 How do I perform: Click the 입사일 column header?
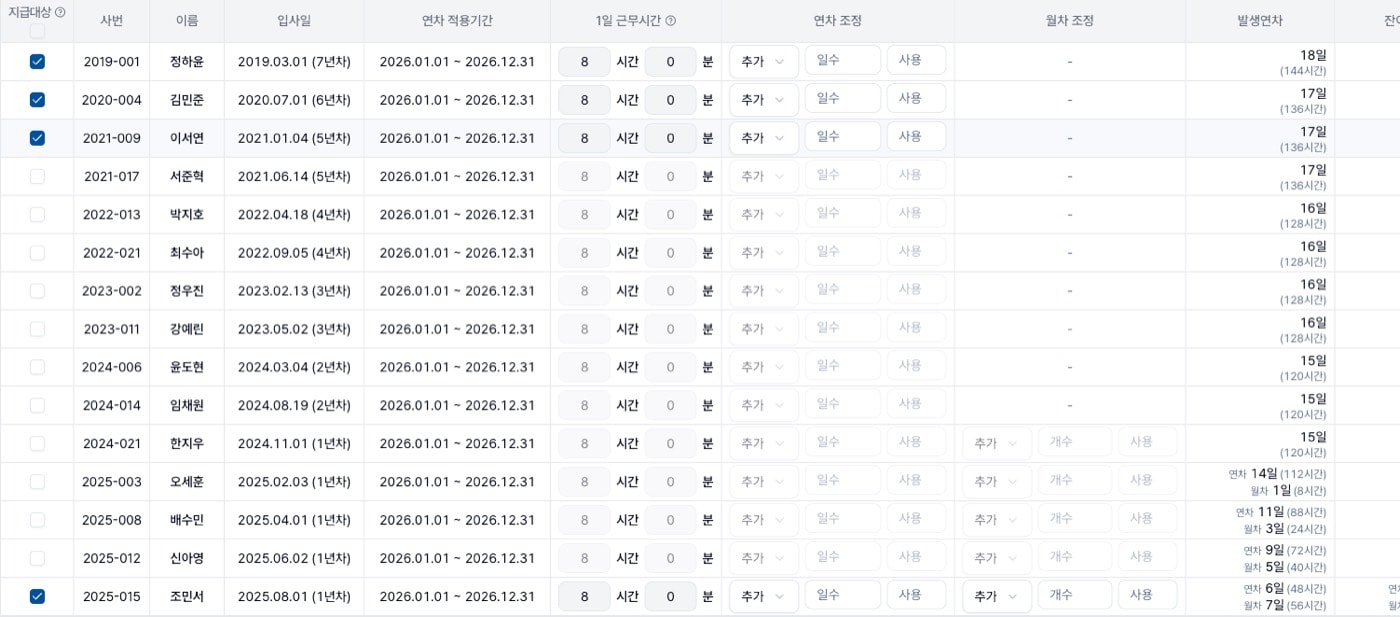coord(294,21)
